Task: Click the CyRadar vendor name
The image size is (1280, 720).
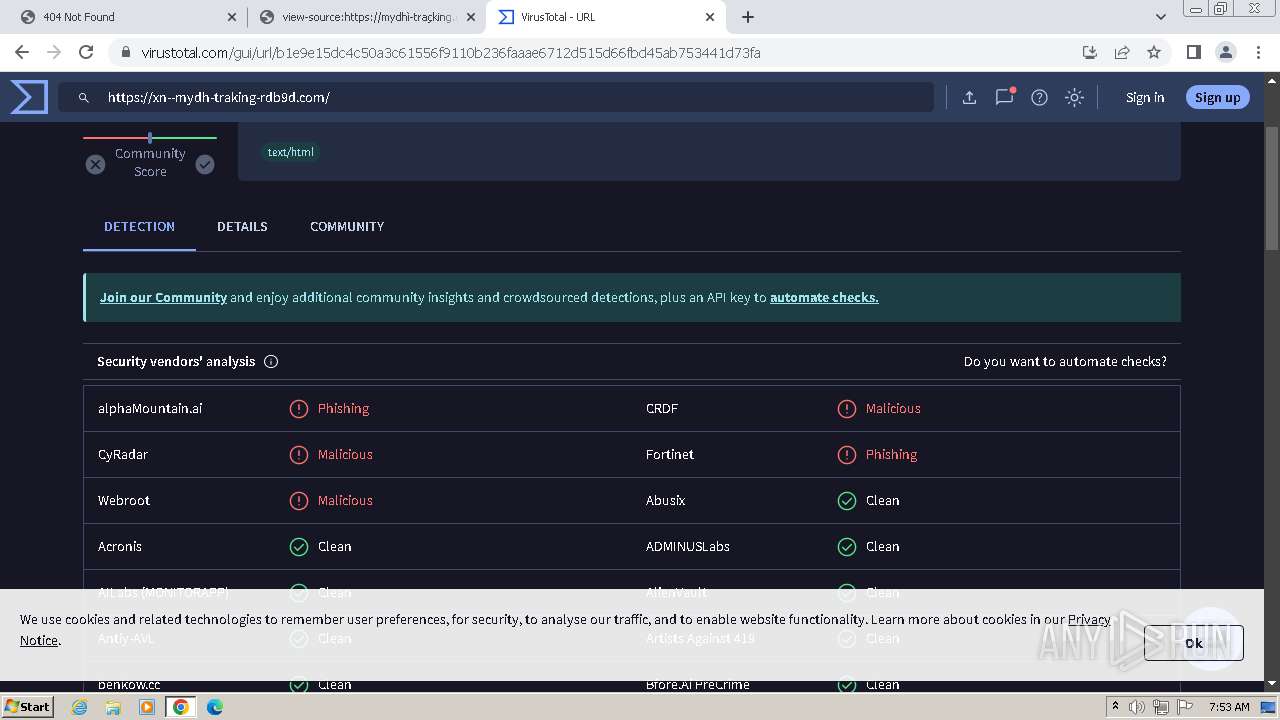Action: click(x=123, y=454)
